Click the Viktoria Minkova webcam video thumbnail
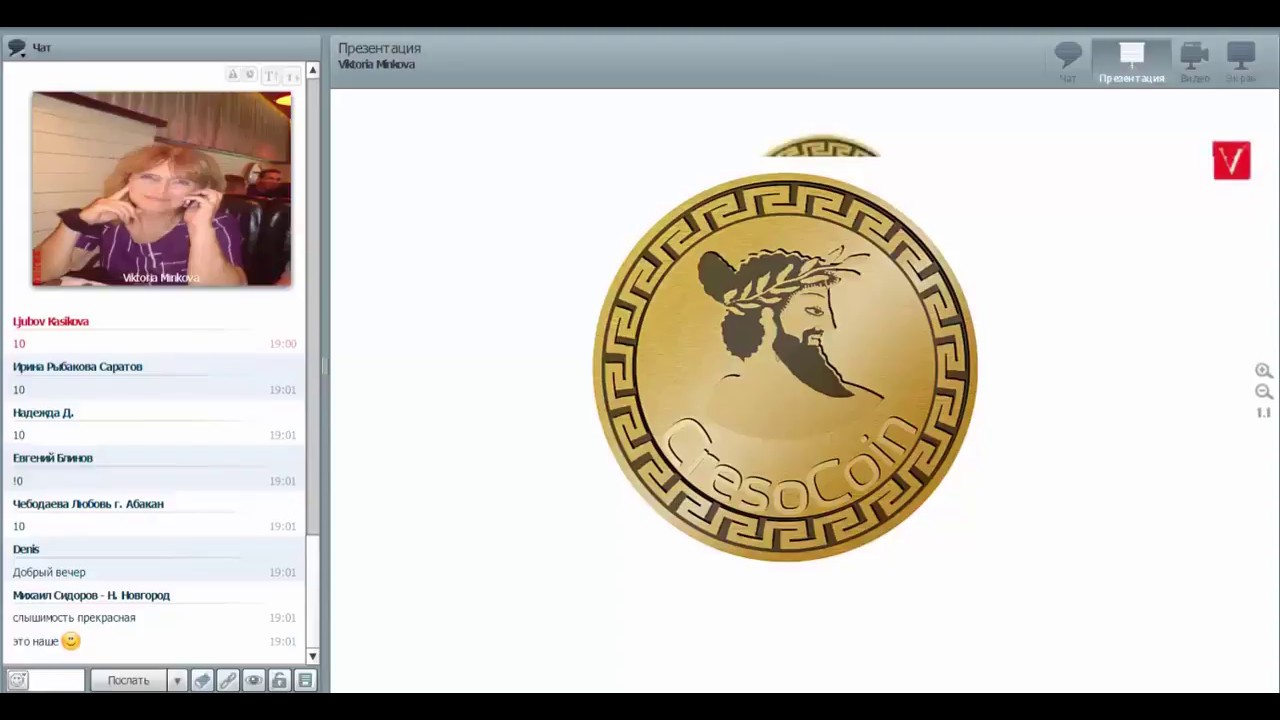Image resolution: width=1280 pixels, height=720 pixels. (161, 189)
